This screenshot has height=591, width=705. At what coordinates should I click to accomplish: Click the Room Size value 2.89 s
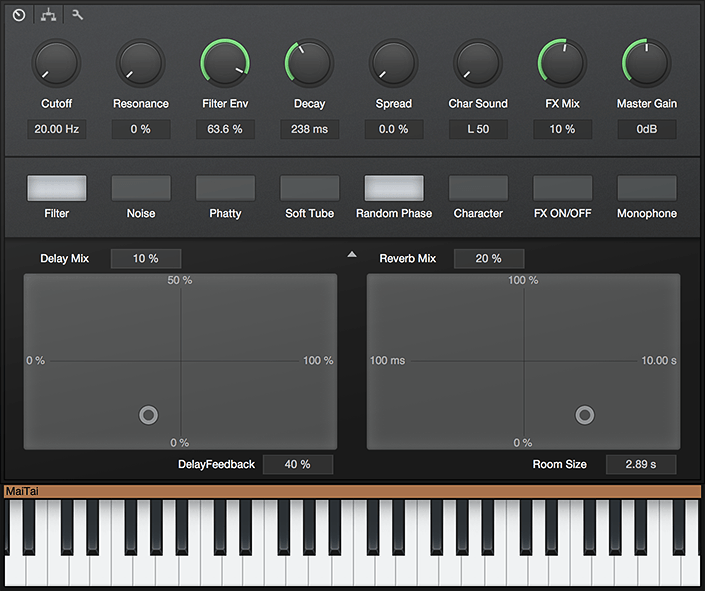pos(641,464)
